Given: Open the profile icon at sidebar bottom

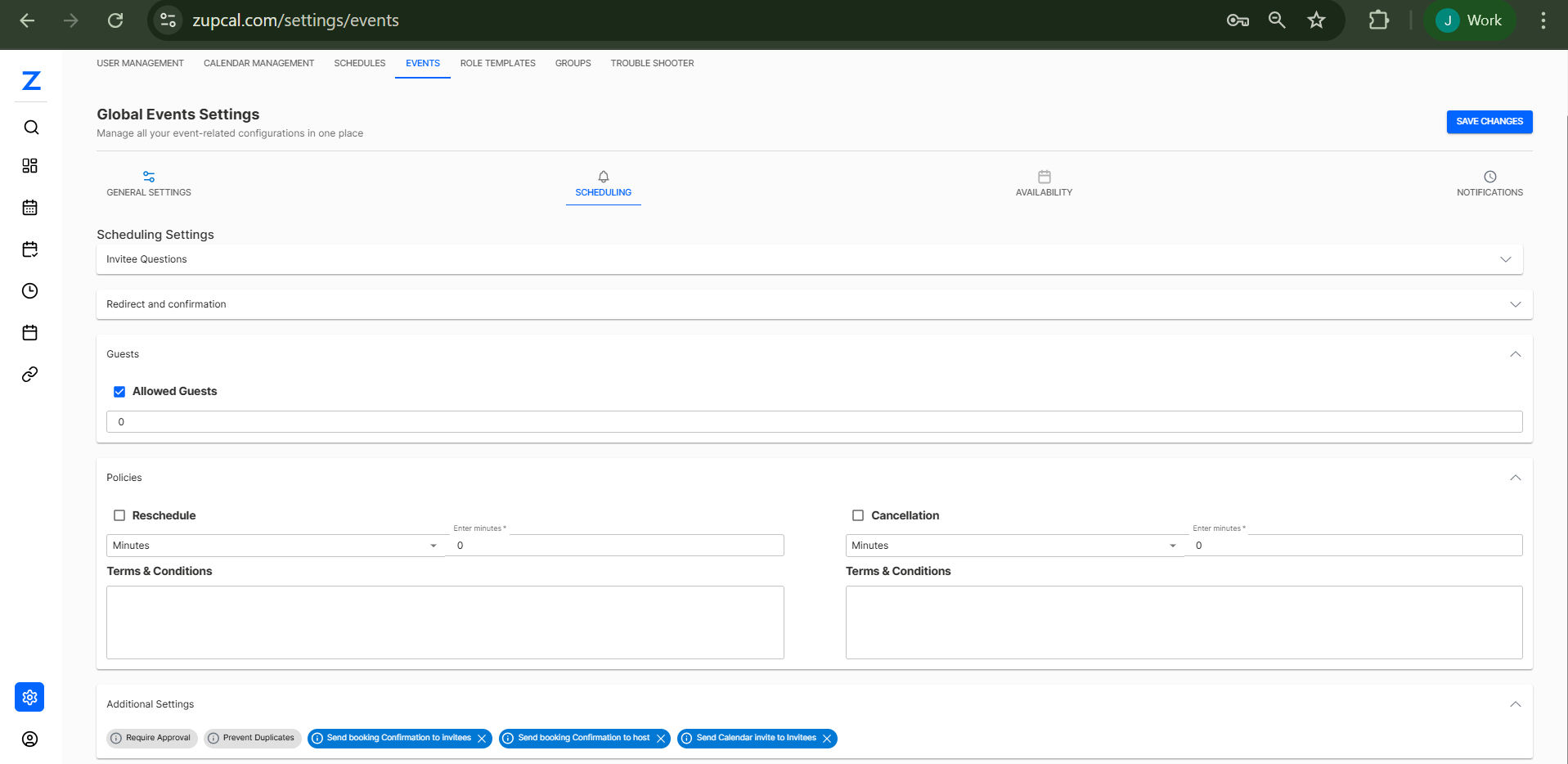Looking at the screenshot, I should 30,739.
